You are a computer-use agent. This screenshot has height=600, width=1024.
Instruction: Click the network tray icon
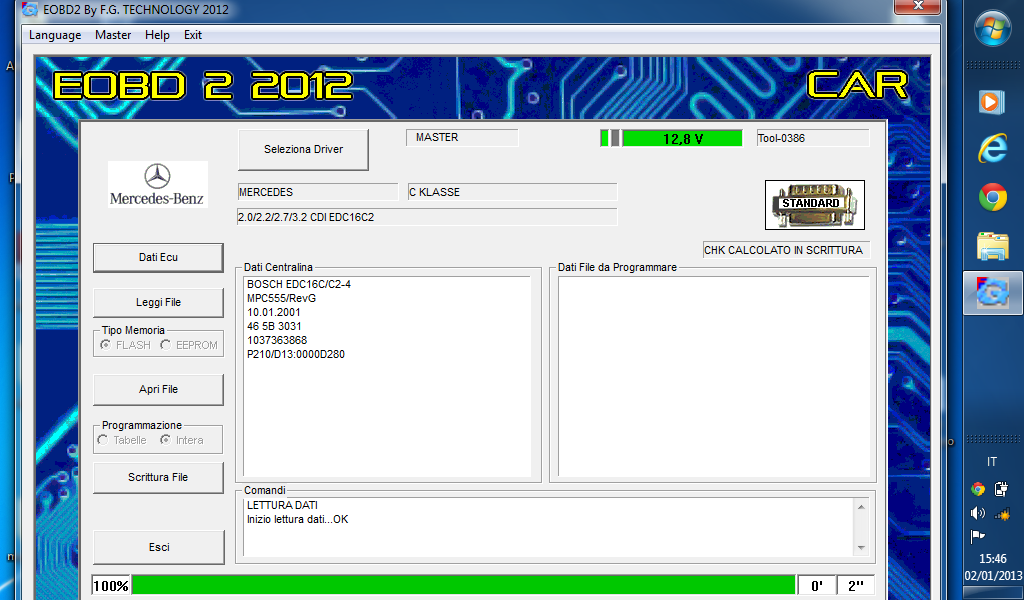1001,513
